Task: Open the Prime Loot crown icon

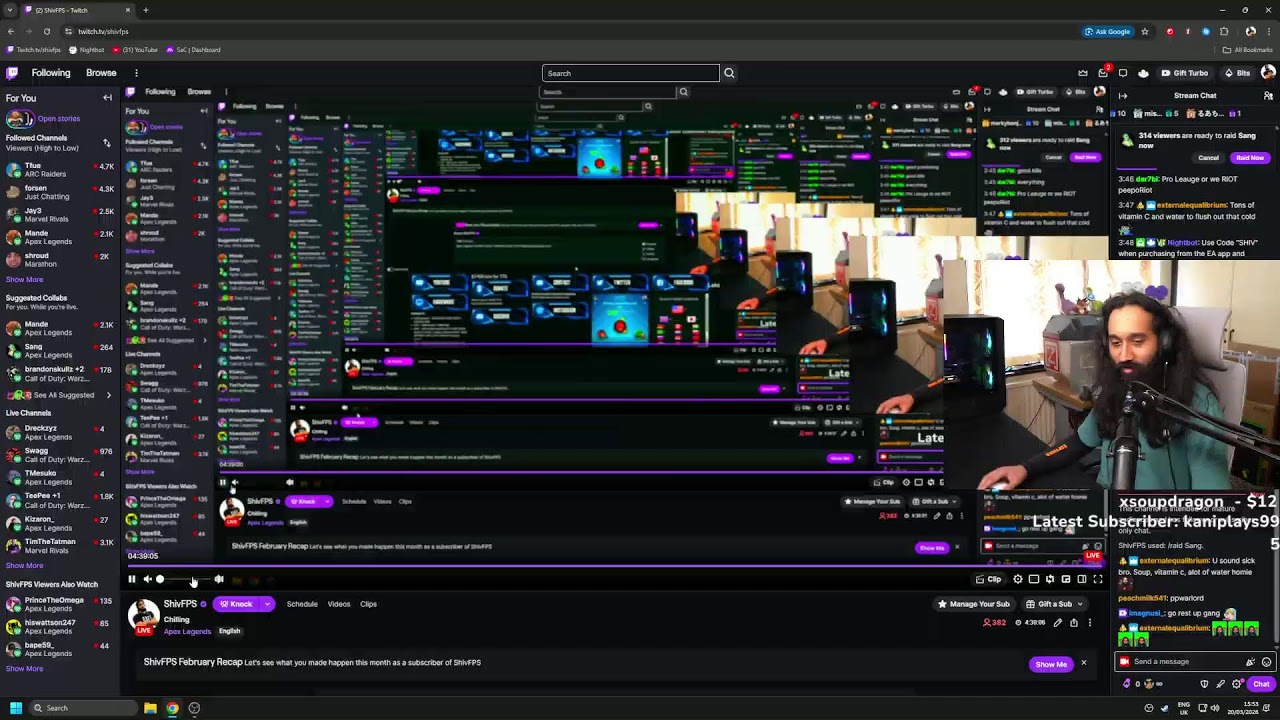Action: coord(1083,73)
